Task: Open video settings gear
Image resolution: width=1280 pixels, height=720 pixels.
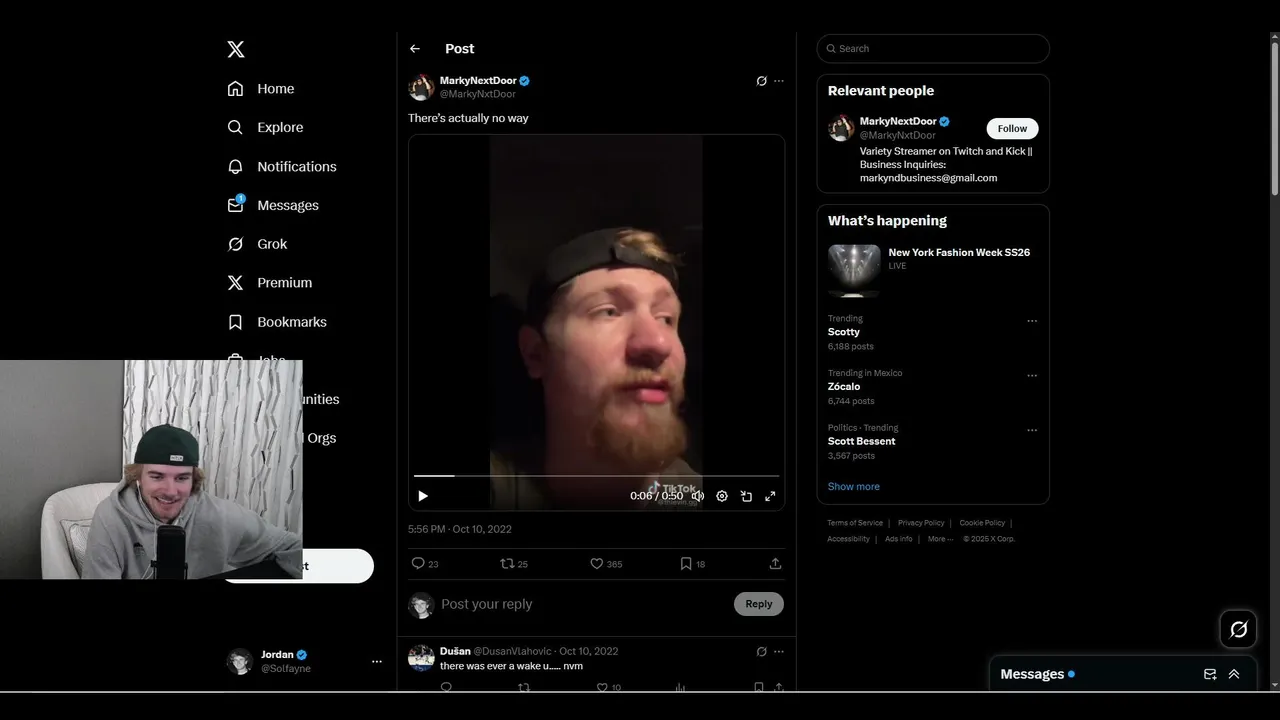Action: point(722,496)
